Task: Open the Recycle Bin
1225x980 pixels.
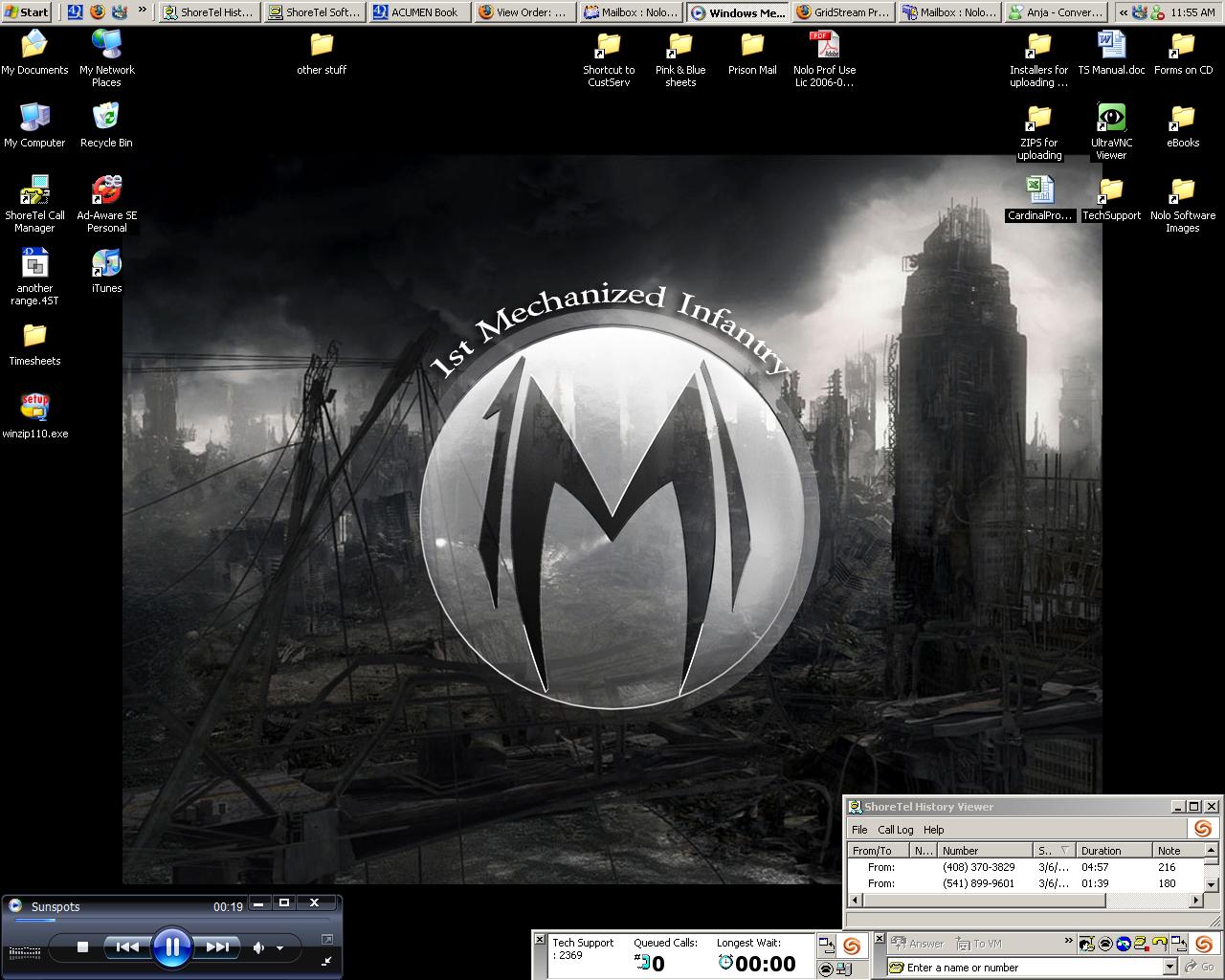Action: (x=106, y=120)
